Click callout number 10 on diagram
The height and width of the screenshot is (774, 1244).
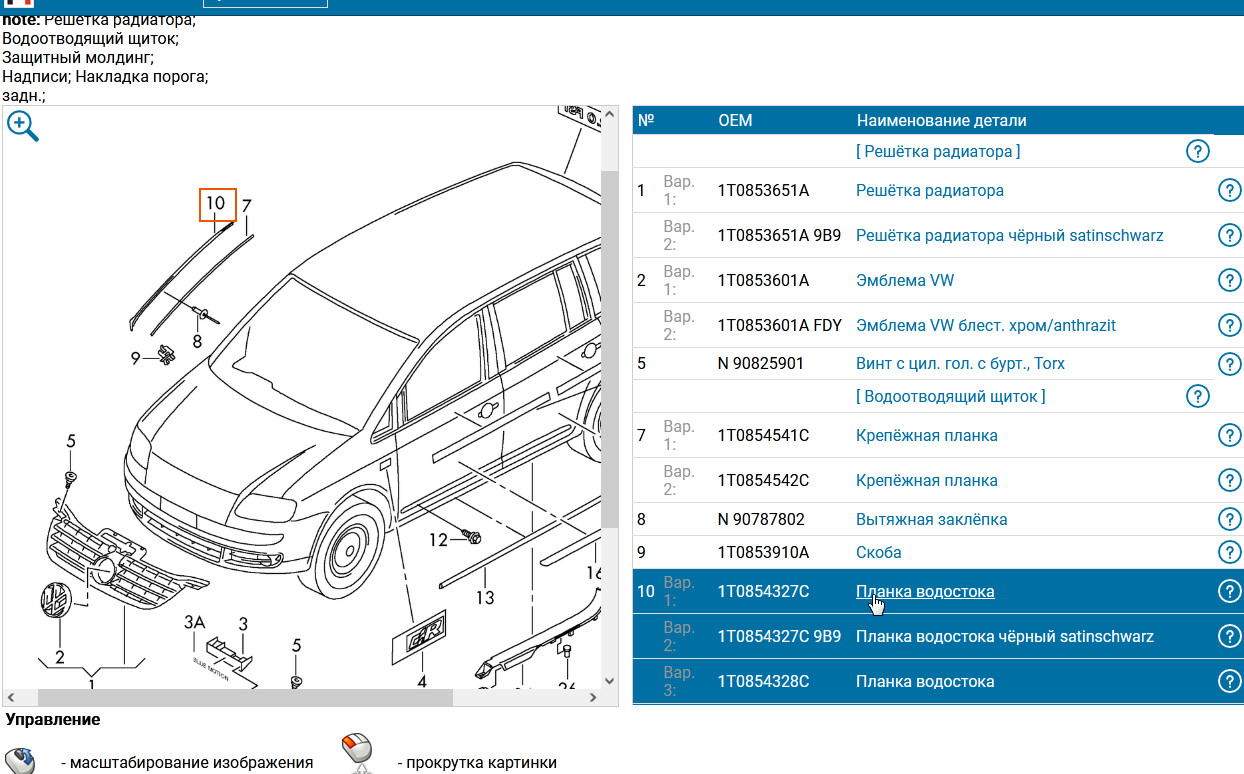click(217, 204)
